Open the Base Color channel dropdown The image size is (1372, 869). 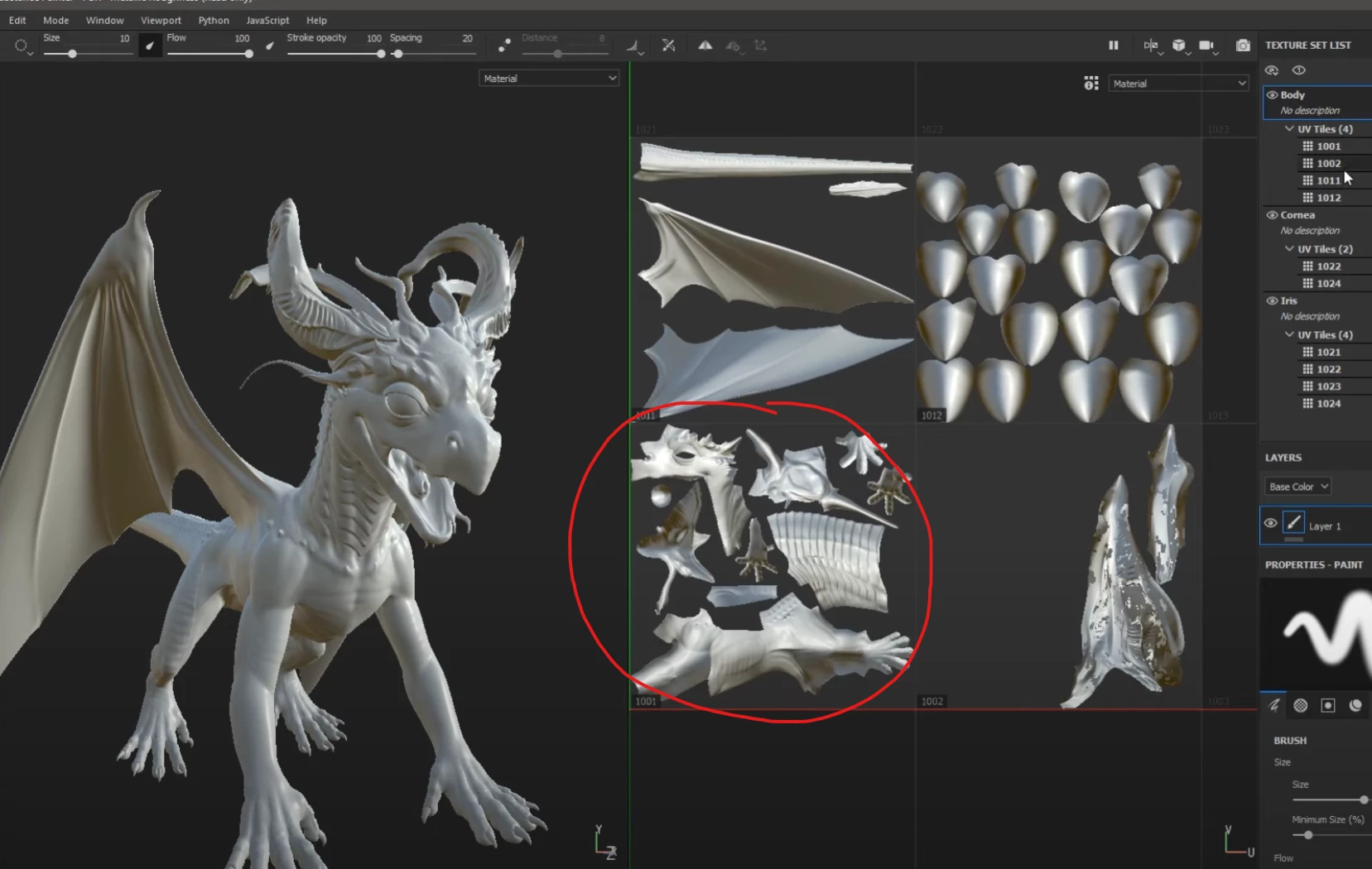pyautogui.click(x=1297, y=487)
